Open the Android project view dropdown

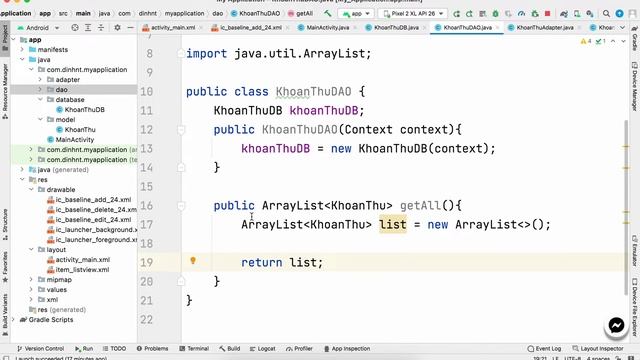coord(38,28)
